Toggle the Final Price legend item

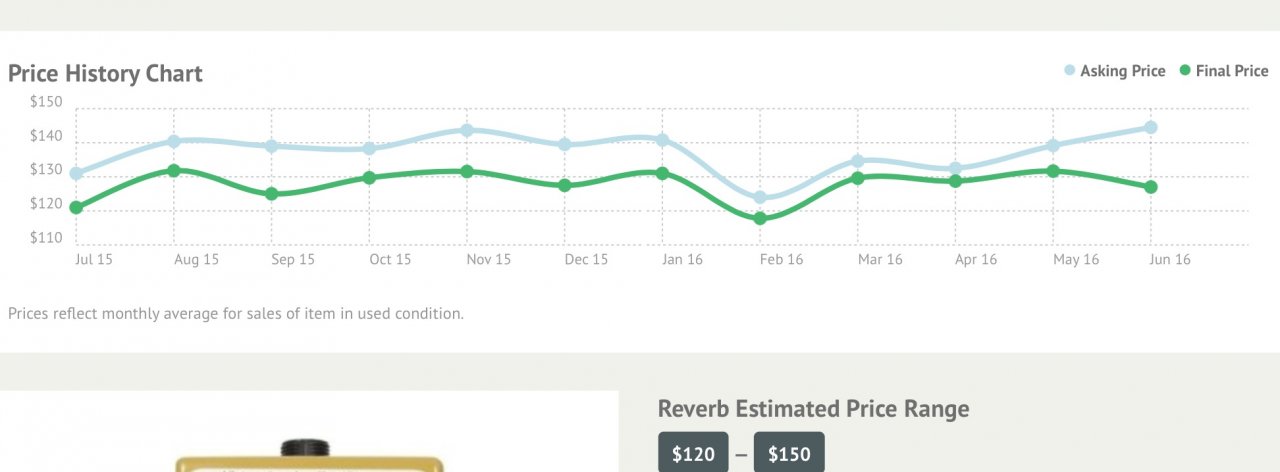coord(1223,71)
